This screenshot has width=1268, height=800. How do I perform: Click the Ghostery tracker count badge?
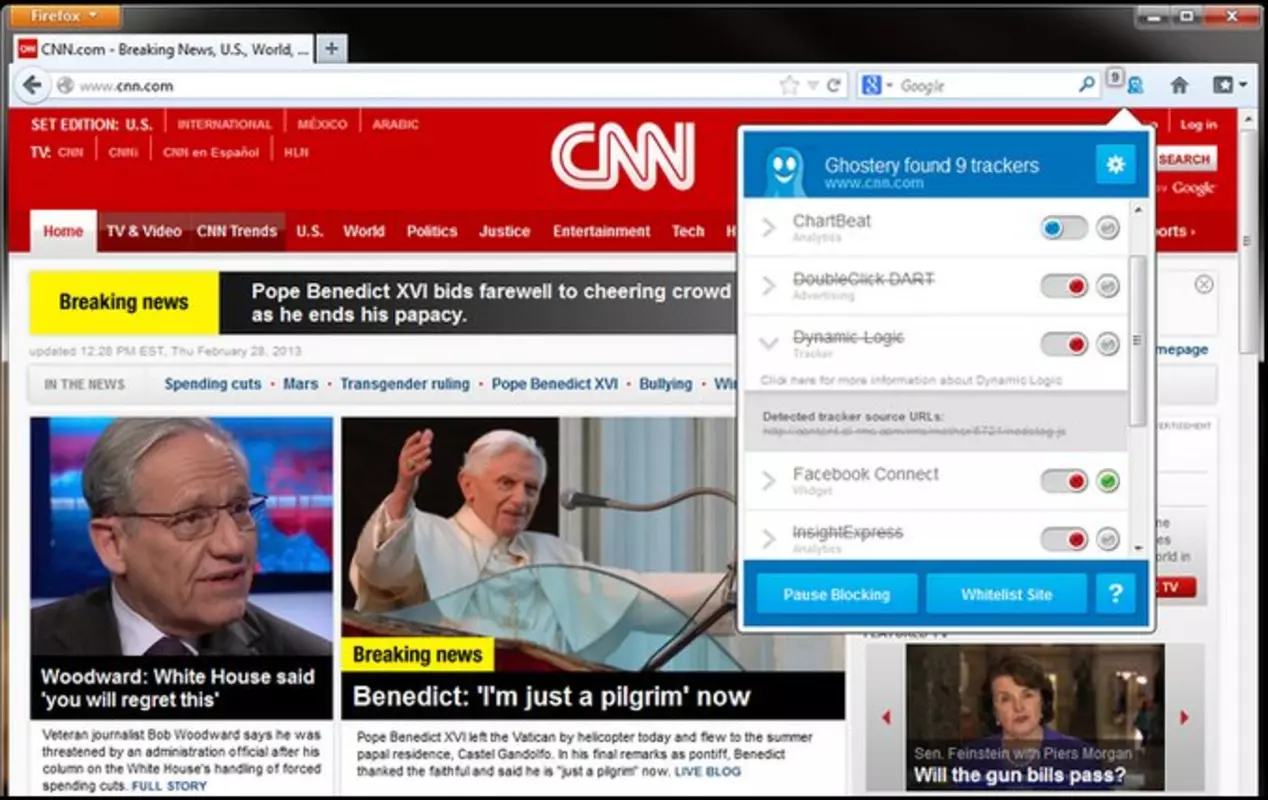[1115, 76]
